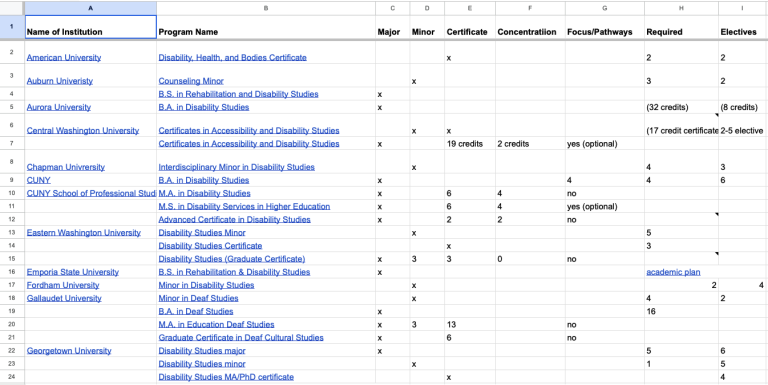Image resolution: width=768 pixels, height=385 pixels.
Task: Open Advanced Certificate in Disability Studies link
Action: (234, 219)
